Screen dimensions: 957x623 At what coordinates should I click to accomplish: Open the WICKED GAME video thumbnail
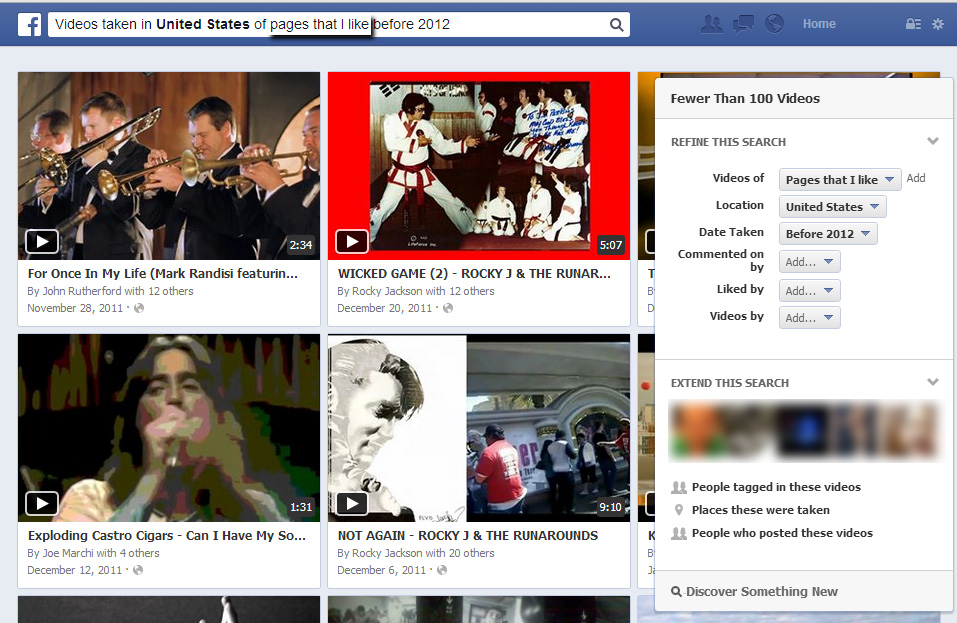pyautogui.click(x=479, y=166)
